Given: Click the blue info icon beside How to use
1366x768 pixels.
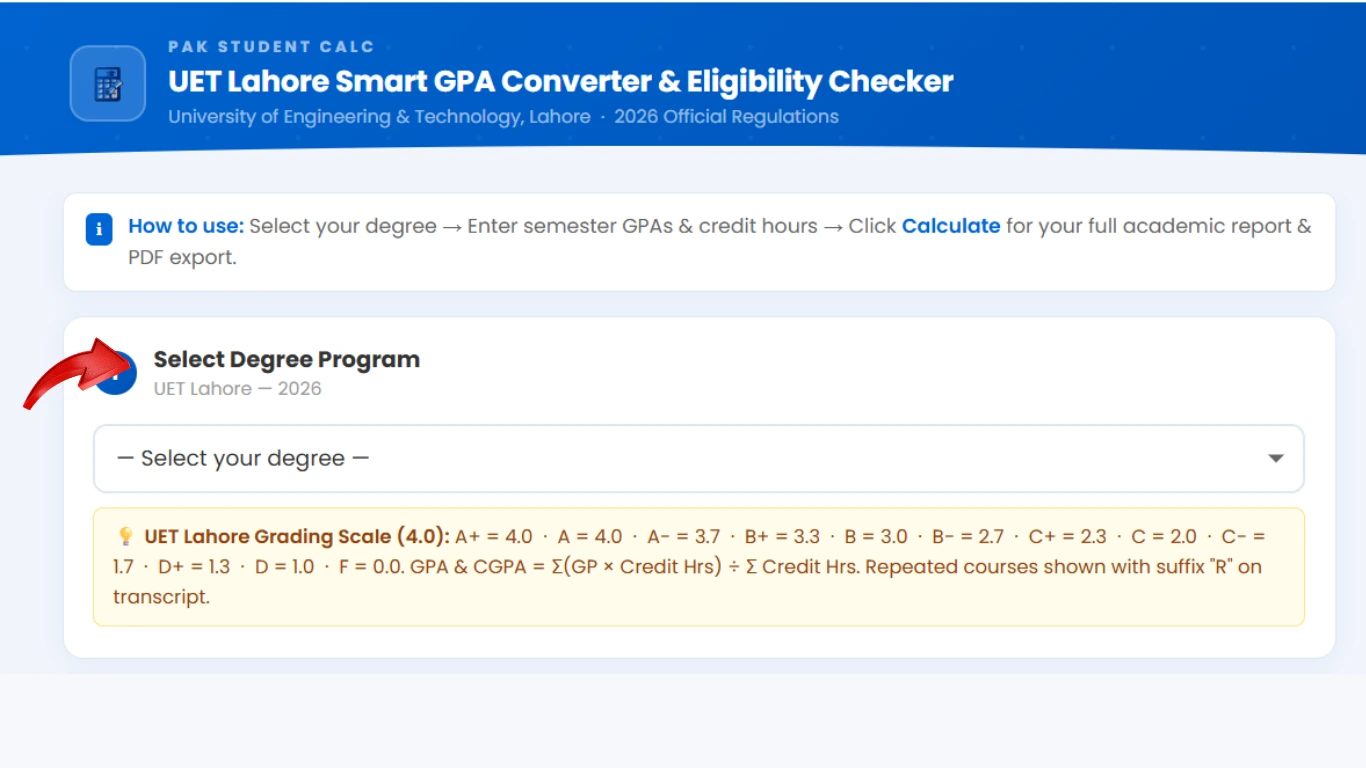Looking at the screenshot, I should point(99,230).
